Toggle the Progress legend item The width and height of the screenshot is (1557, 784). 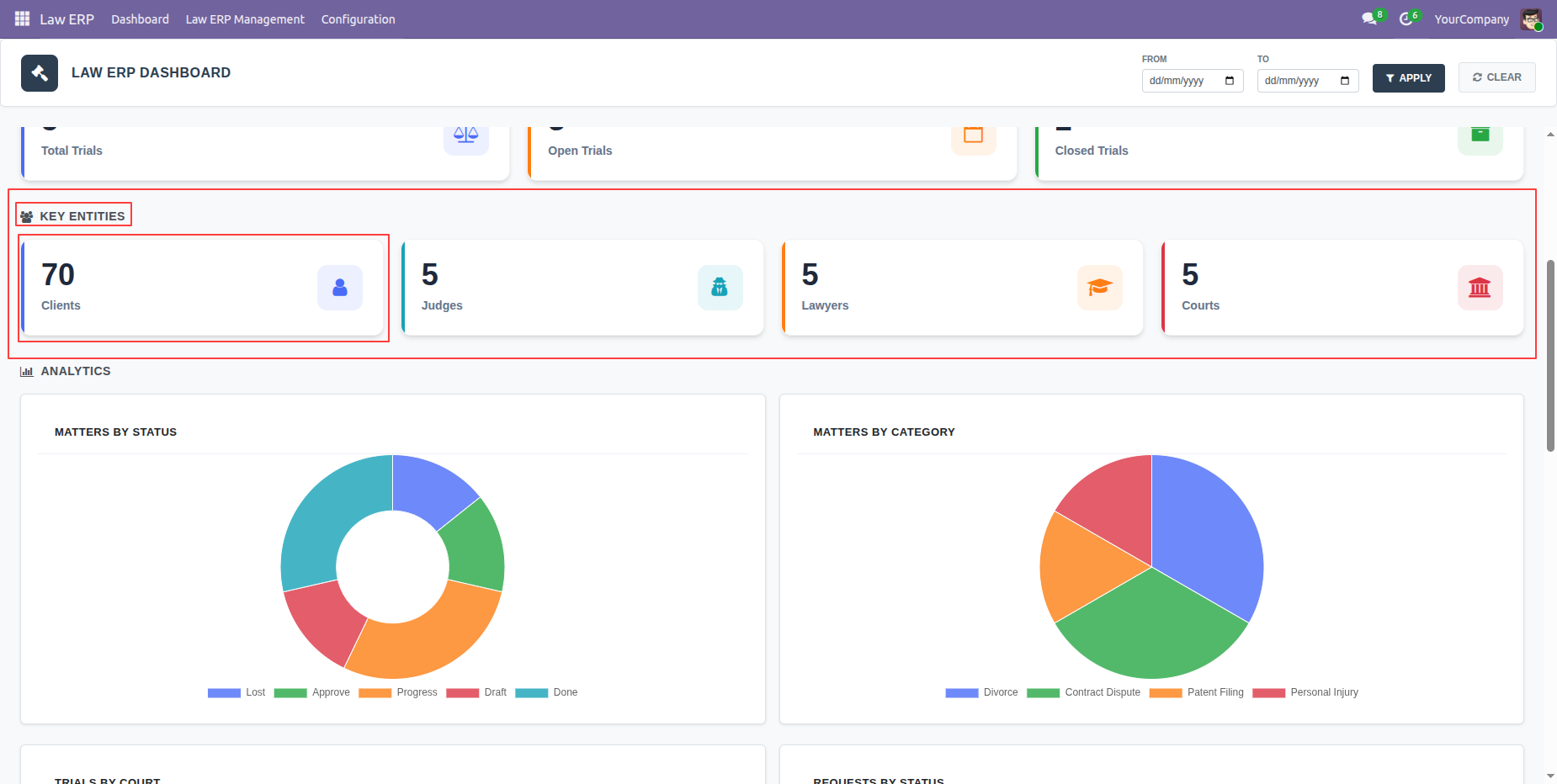click(398, 692)
